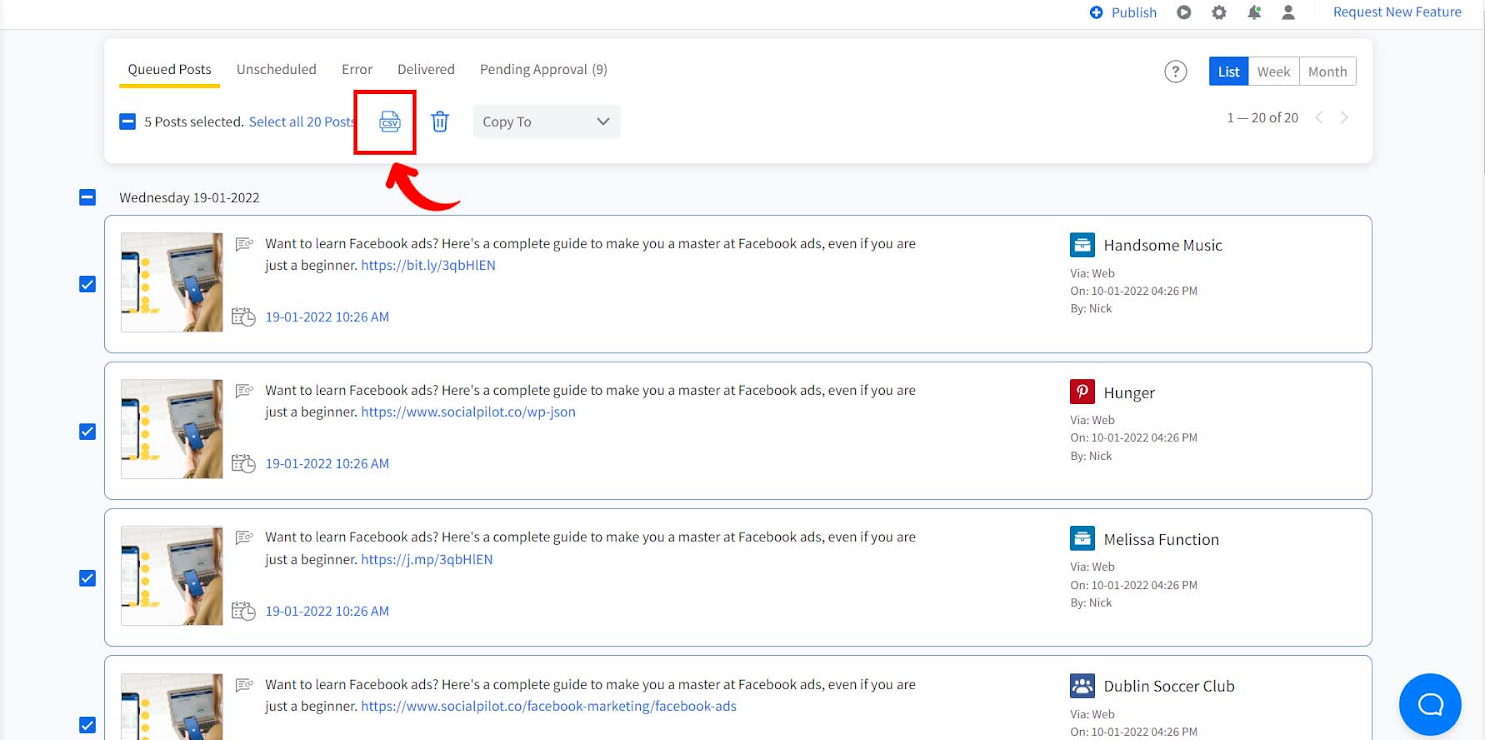This screenshot has height=740, width=1485.
Task: Uncheck the Handsome Music post checkbox
Action: point(87,284)
